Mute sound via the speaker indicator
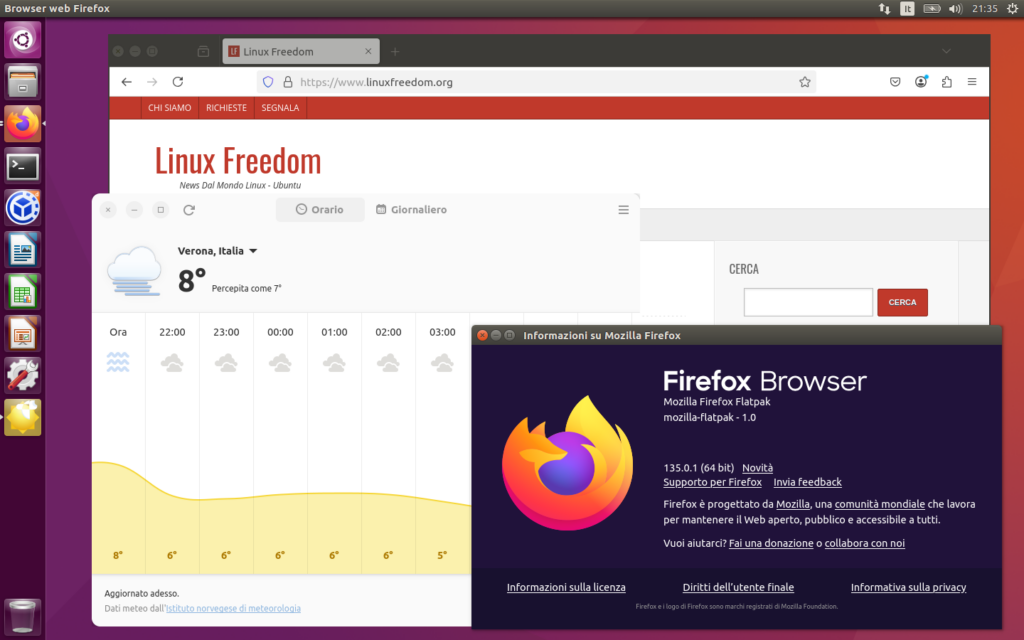The height and width of the screenshot is (640, 1024). (955, 8)
